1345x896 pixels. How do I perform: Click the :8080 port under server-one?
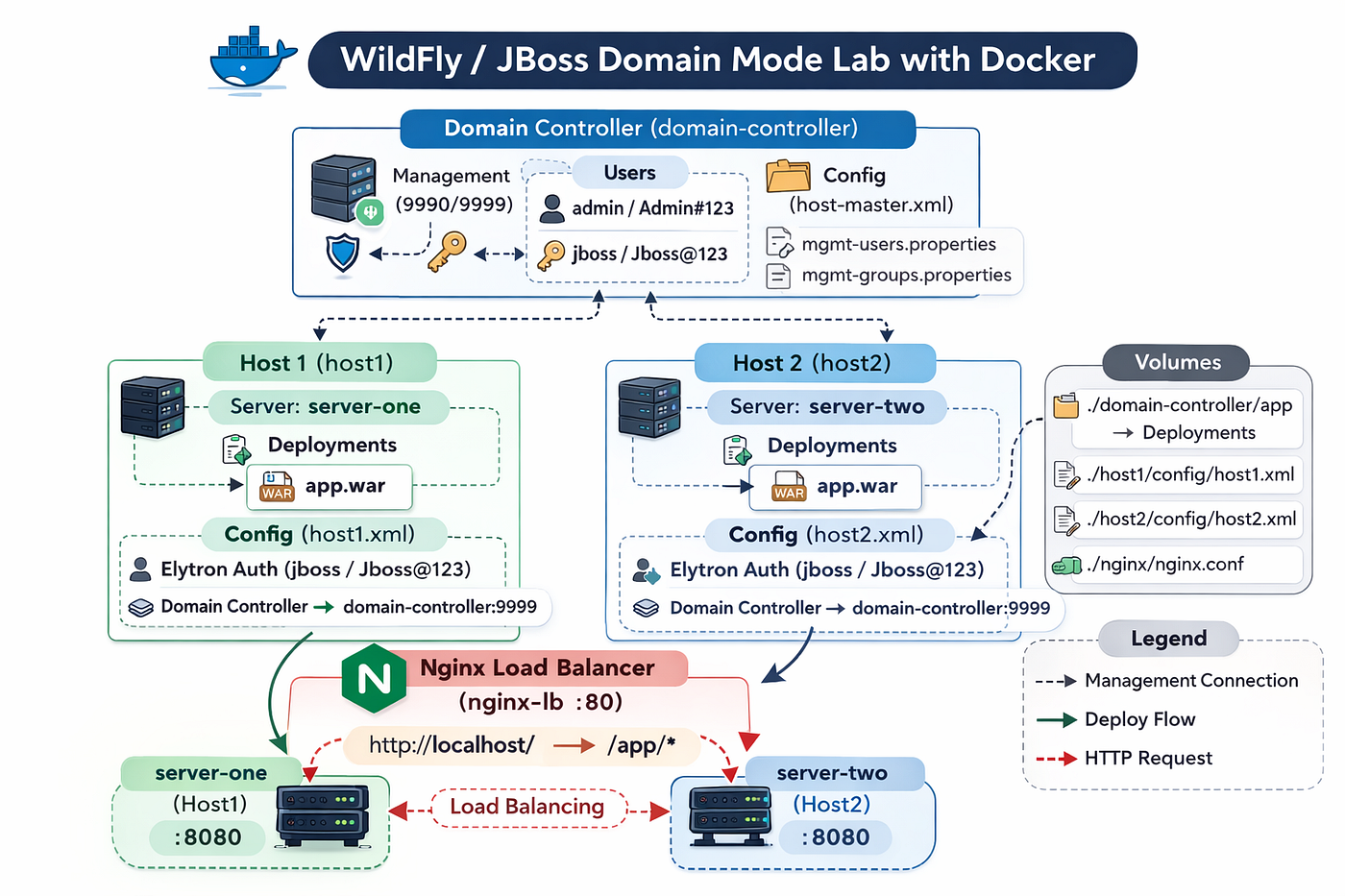click(208, 837)
